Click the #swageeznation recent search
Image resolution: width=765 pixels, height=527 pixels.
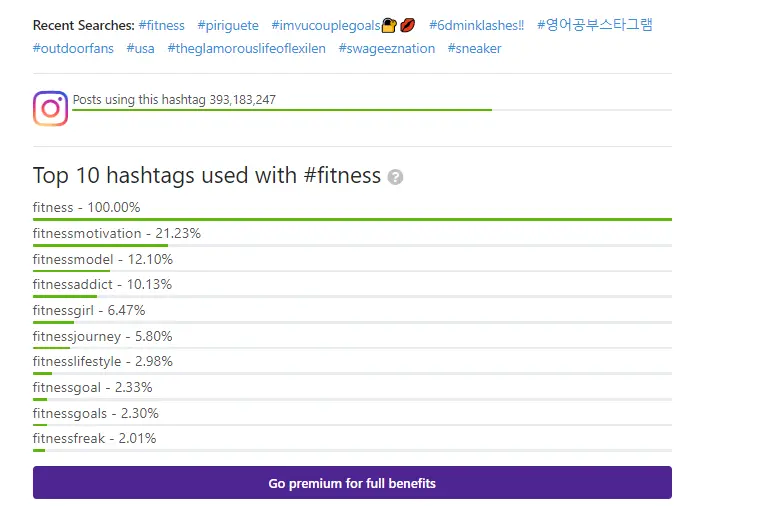[x=386, y=48]
